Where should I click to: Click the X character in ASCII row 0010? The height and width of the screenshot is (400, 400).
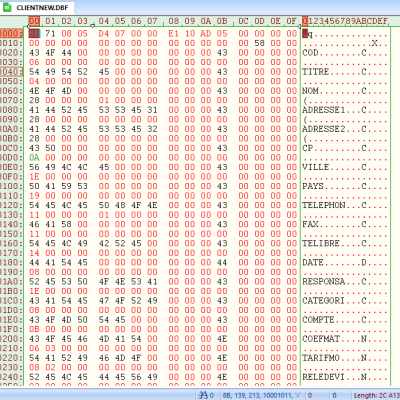375,43
